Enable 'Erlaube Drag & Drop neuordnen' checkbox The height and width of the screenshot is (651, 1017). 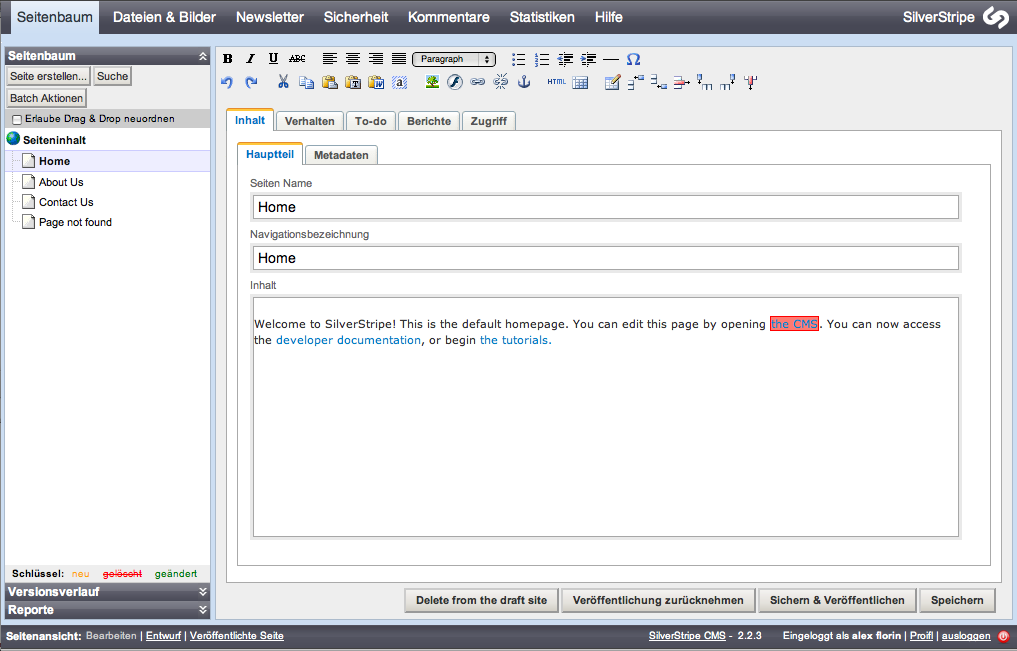tap(17, 119)
